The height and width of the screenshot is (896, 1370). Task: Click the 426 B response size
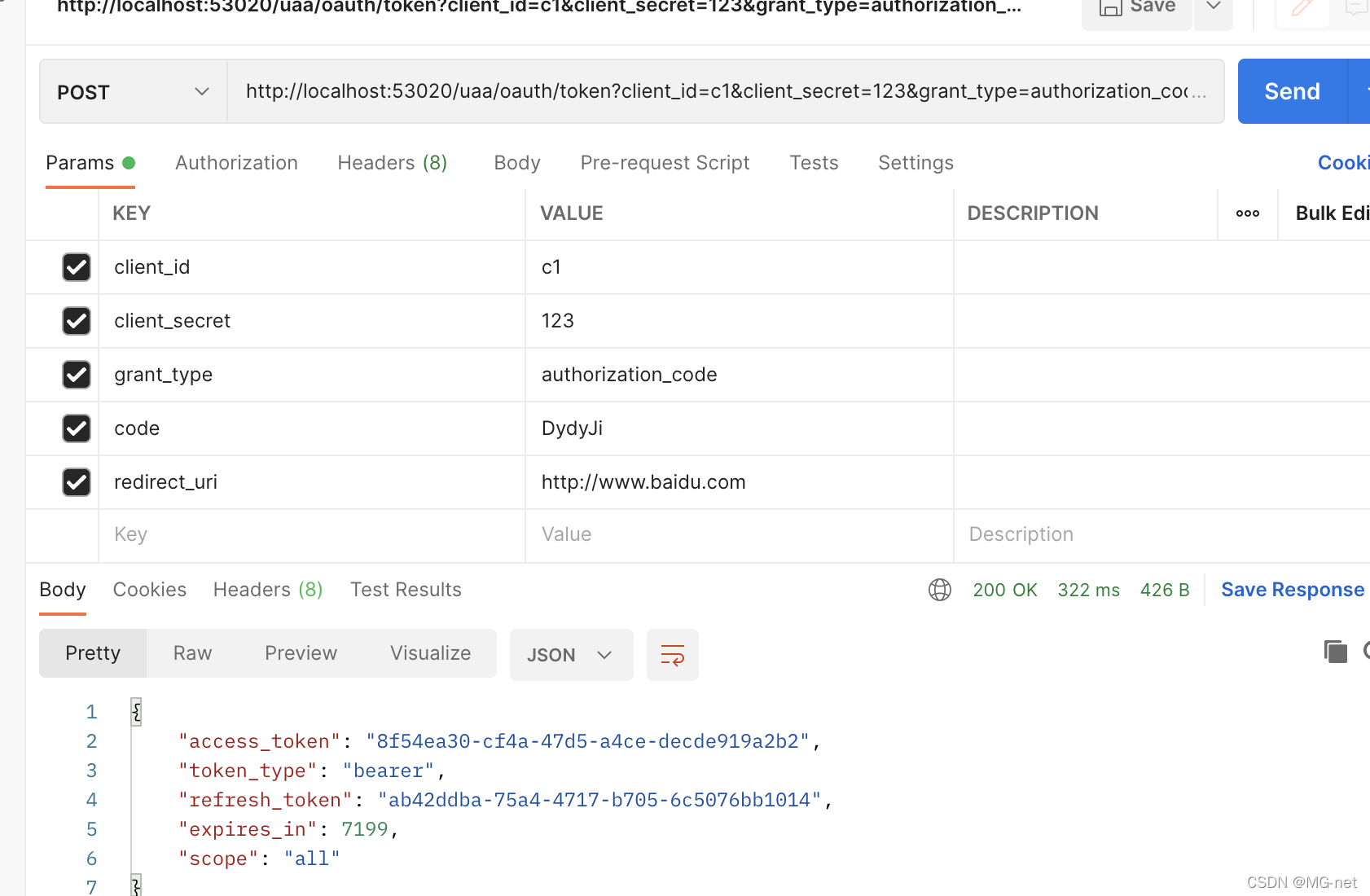coord(1165,590)
